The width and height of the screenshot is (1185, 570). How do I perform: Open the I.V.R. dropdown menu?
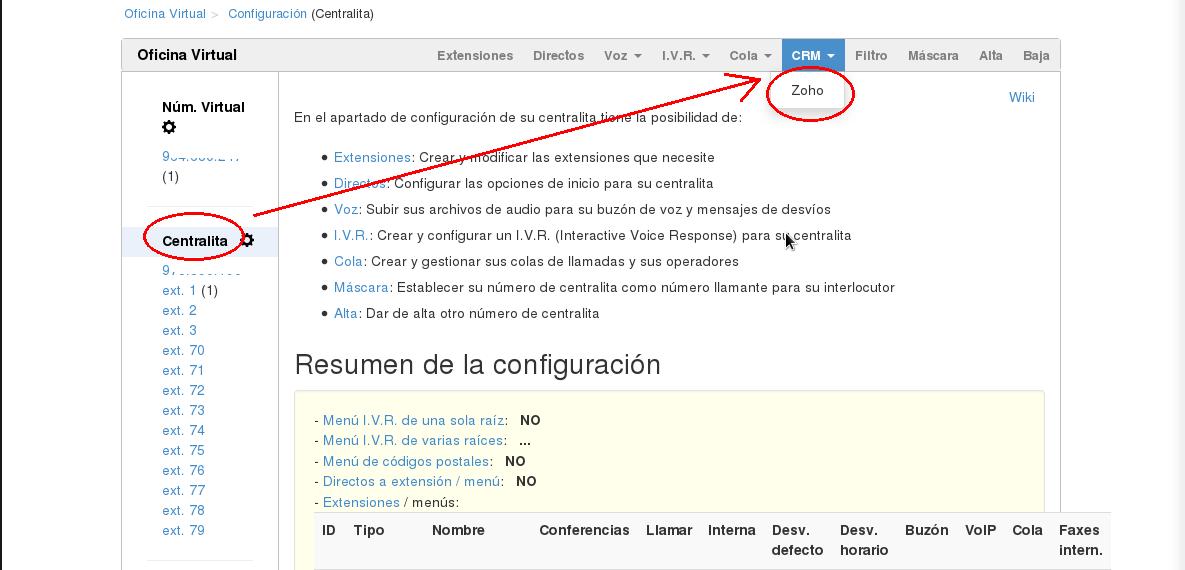pyautogui.click(x=685, y=56)
